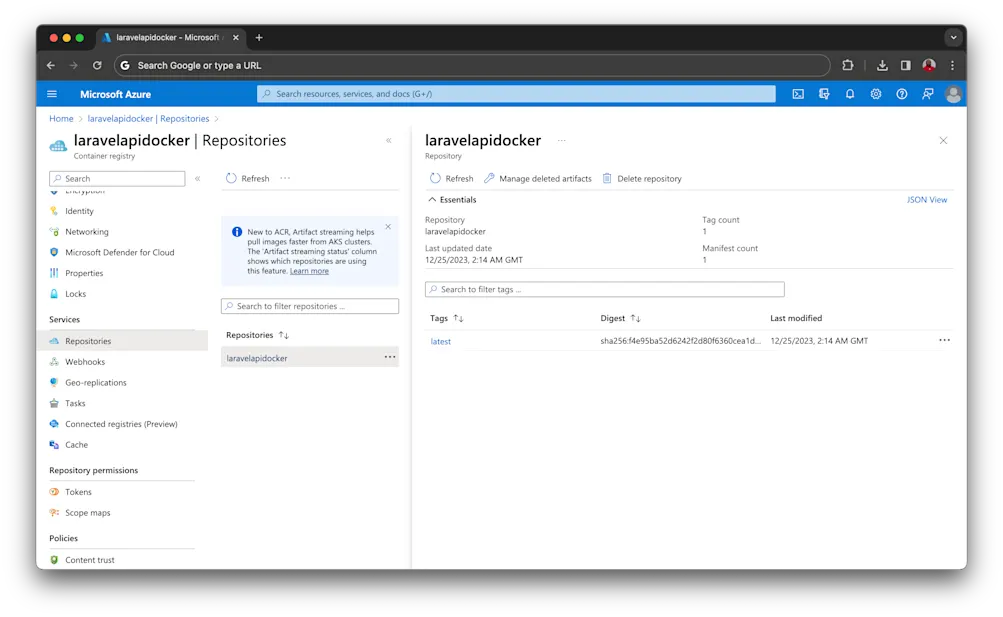Click the Azure global search bar
The image size is (1003, 617).
[x=516, y=94]
